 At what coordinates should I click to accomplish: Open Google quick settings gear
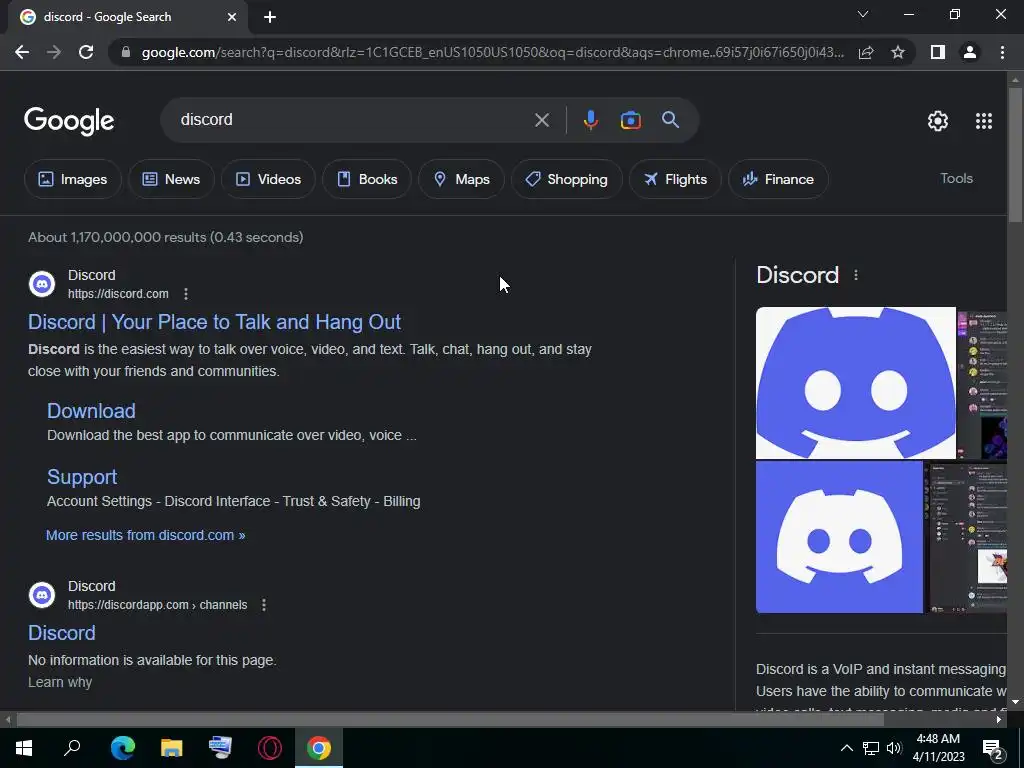tap(938, 121)
